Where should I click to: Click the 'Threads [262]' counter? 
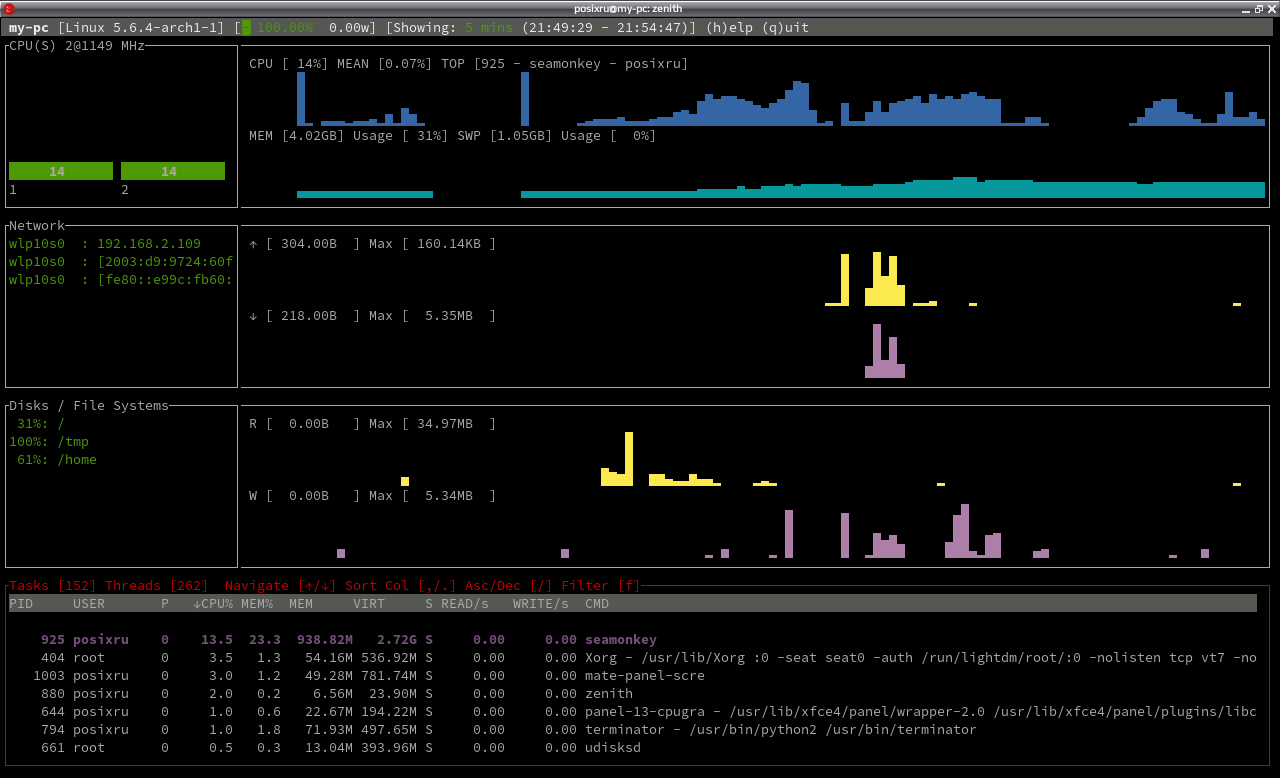click(x=157, y=586)
